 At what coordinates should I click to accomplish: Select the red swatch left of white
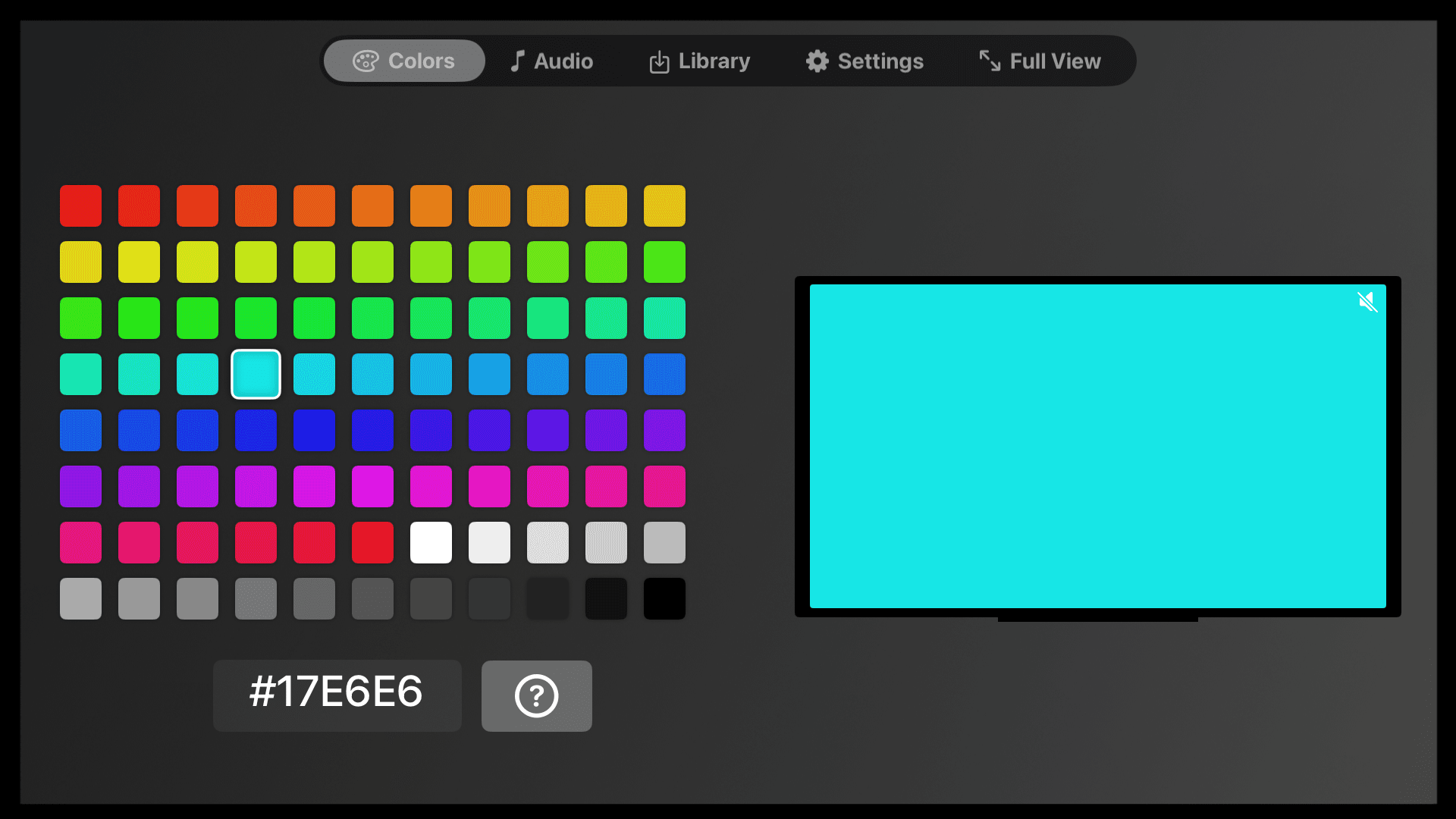point(372,542)
